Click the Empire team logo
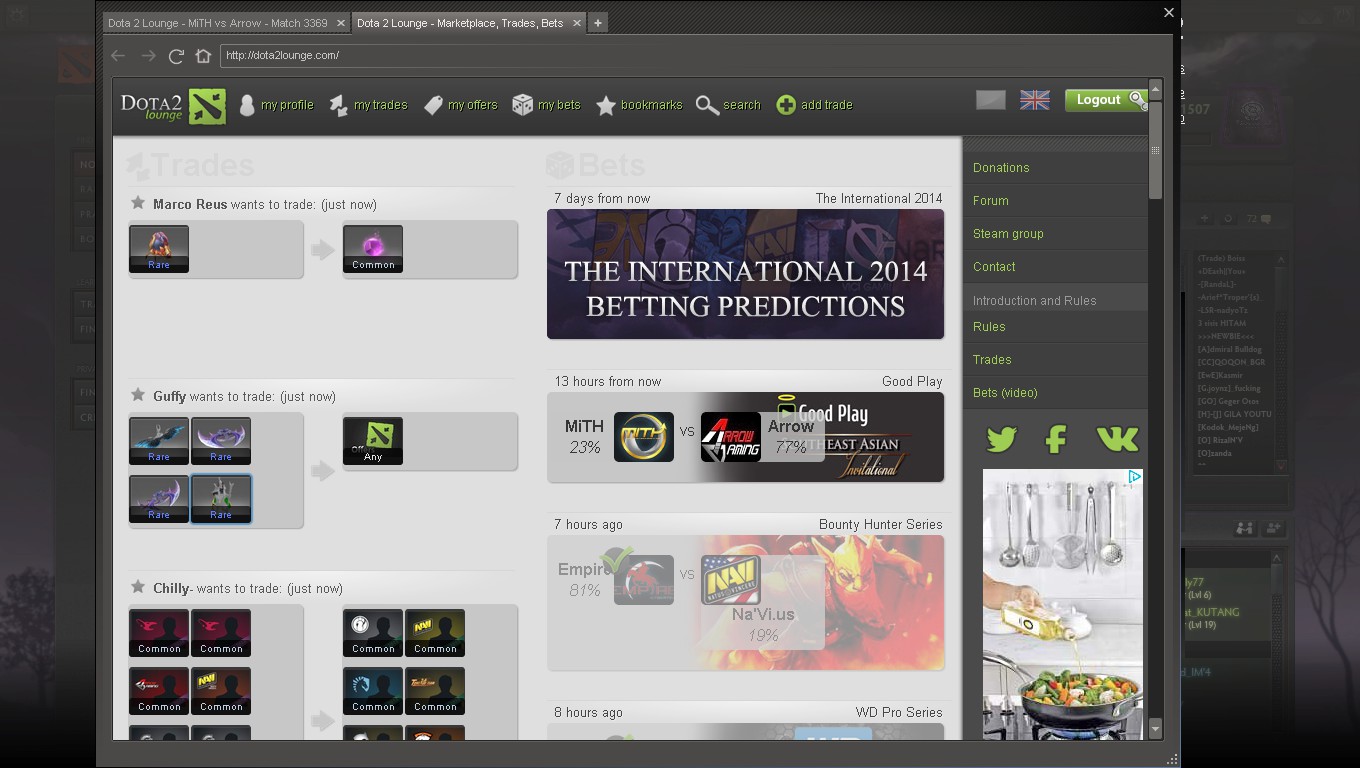This screenshot has height=768, width=1360. pyautogui.click(x=644, y=580)
